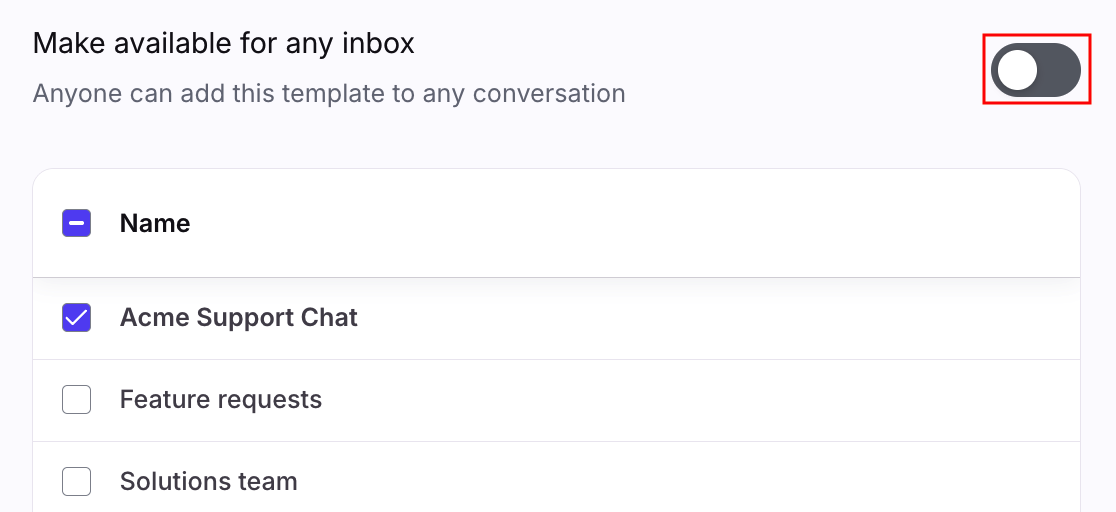Check the Feature requests checkbox
1116x512 pixels.
77,400
